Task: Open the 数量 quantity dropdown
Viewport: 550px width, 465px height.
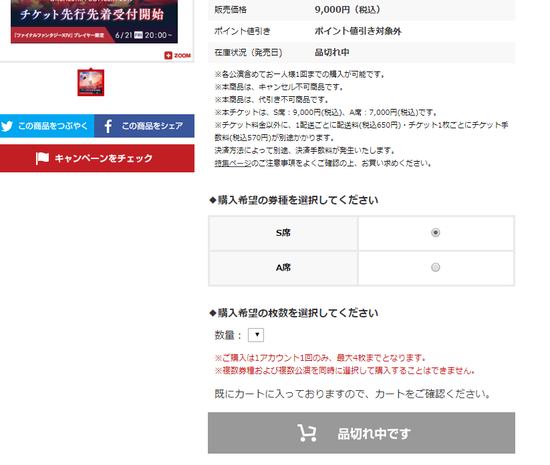Action: (256, 335)
